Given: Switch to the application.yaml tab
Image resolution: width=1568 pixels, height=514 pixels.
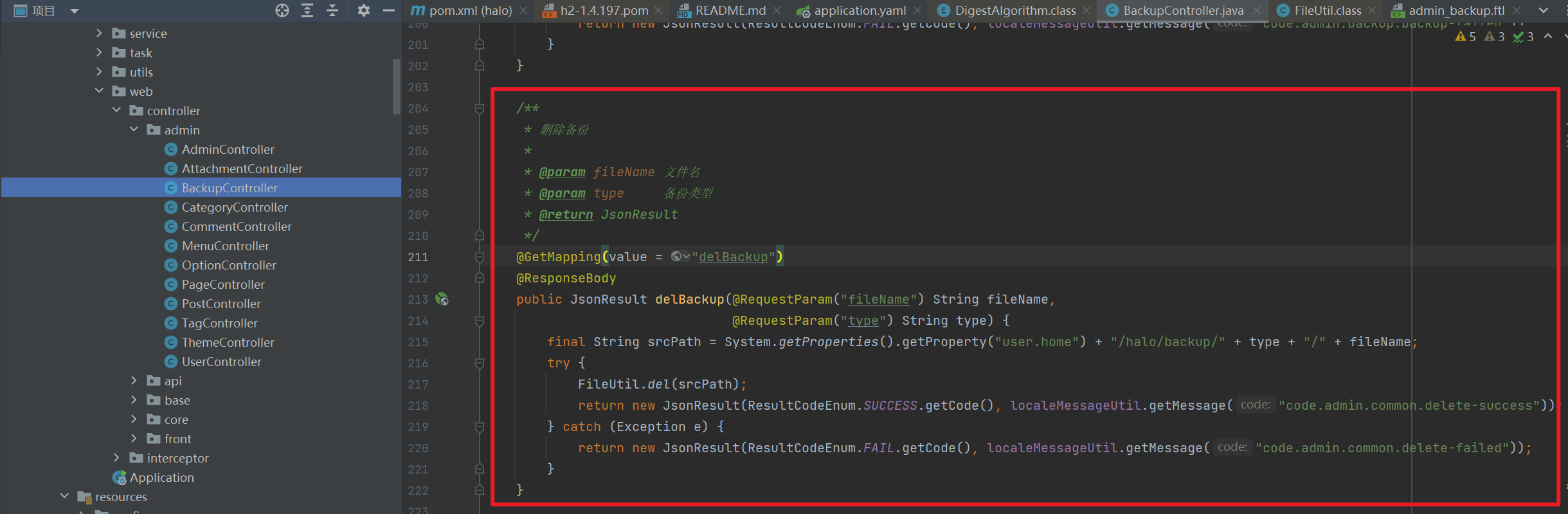Looking at the screenshot, I should (860, 10).
